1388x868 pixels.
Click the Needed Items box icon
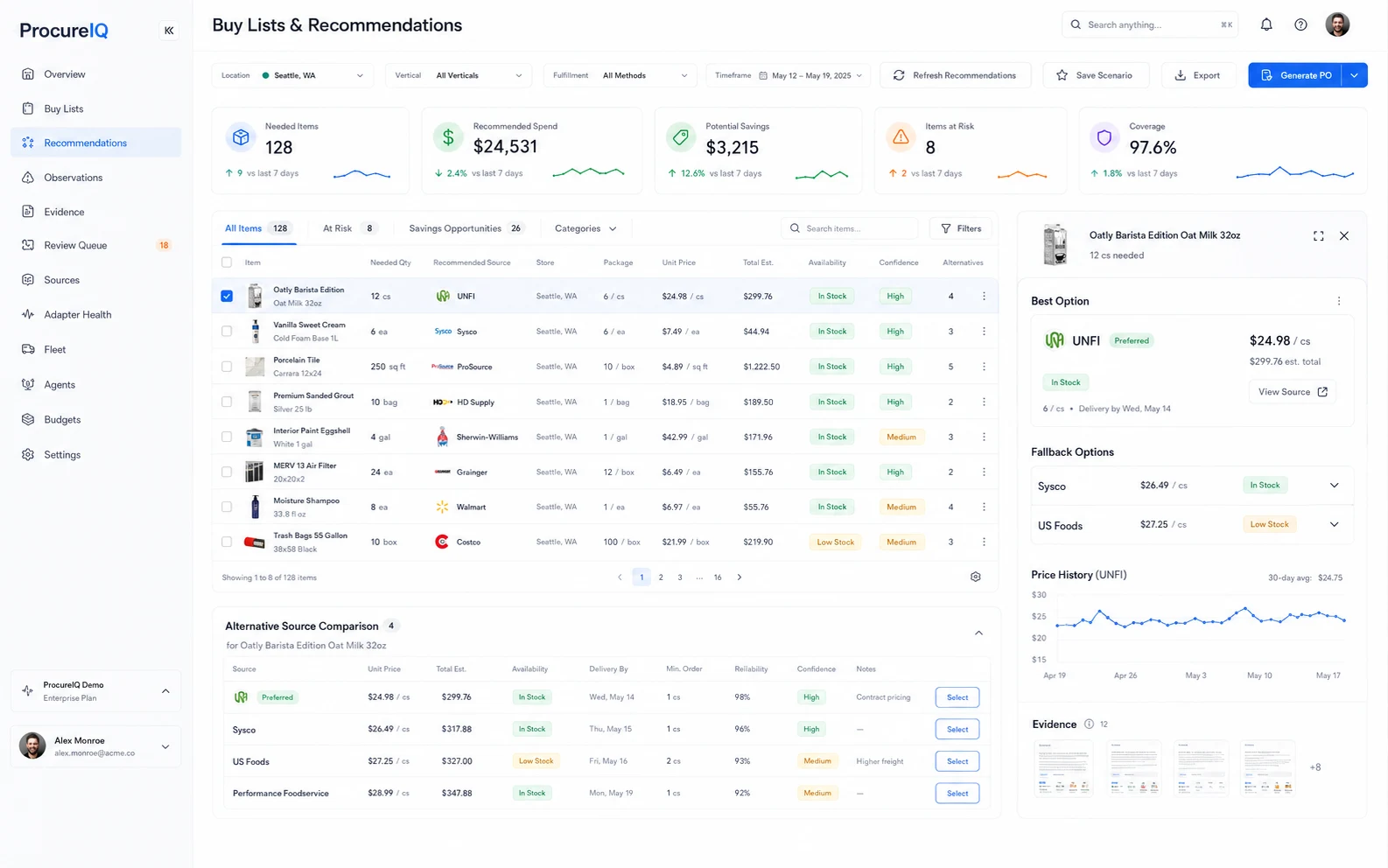pos(240,137)
